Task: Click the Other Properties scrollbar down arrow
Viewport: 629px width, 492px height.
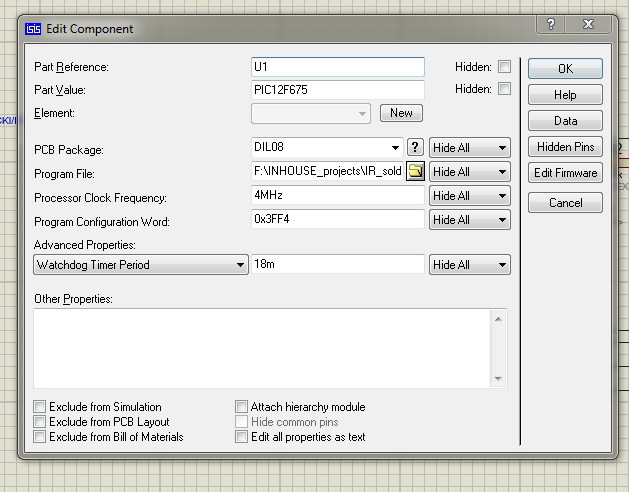Action: tap(499, 379)
